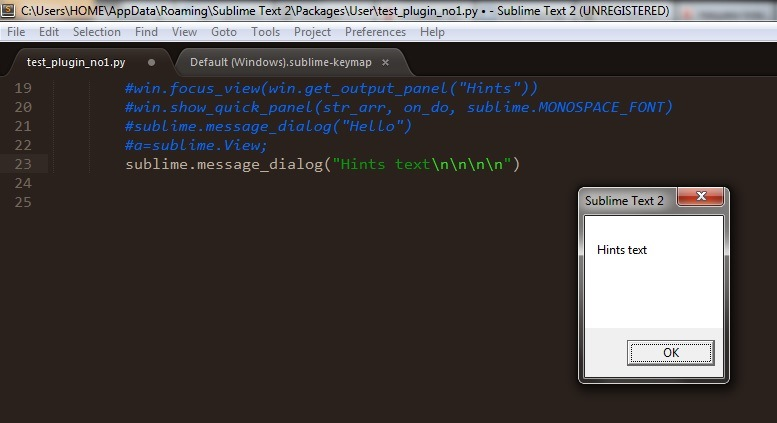Viewport: 777px width, 423px height.
Task: Open the Project menu
Action: point(312,32)
